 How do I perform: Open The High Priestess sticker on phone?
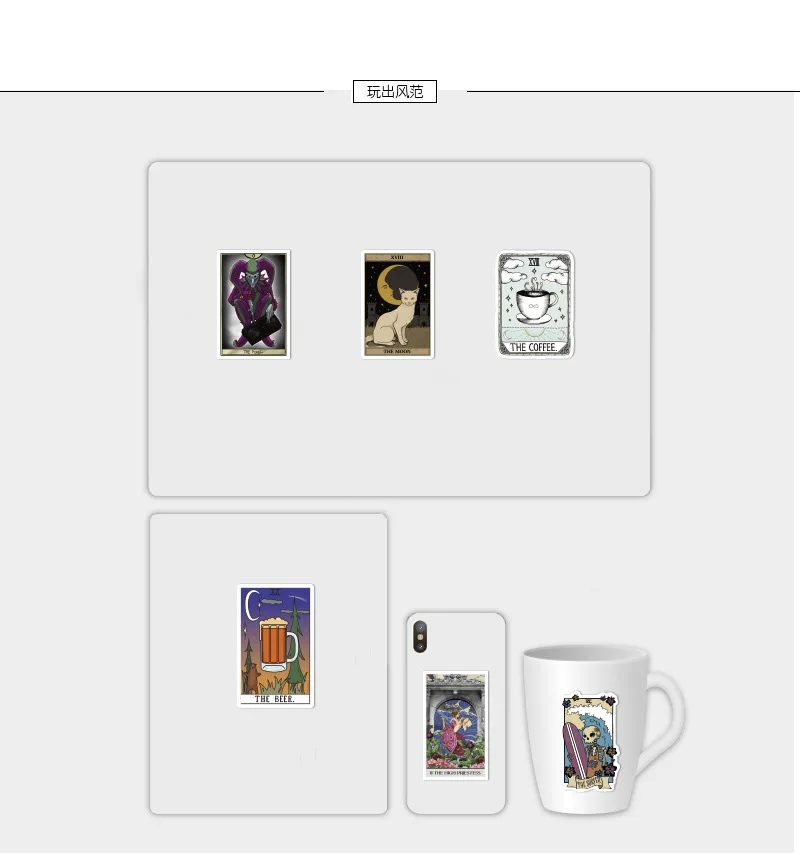(x=455, y=725)
